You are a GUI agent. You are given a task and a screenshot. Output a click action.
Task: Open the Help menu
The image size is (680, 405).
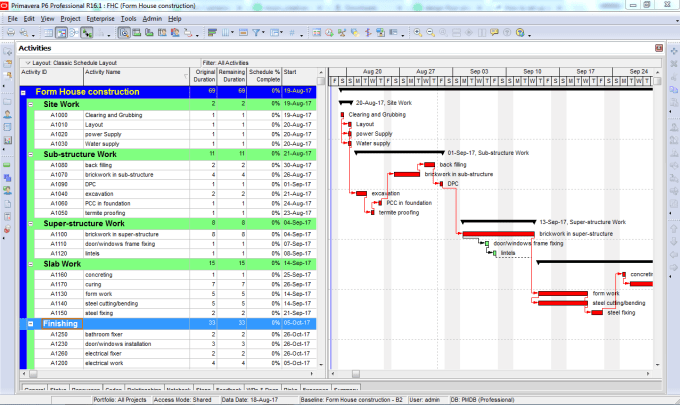(x=175, y=19)
